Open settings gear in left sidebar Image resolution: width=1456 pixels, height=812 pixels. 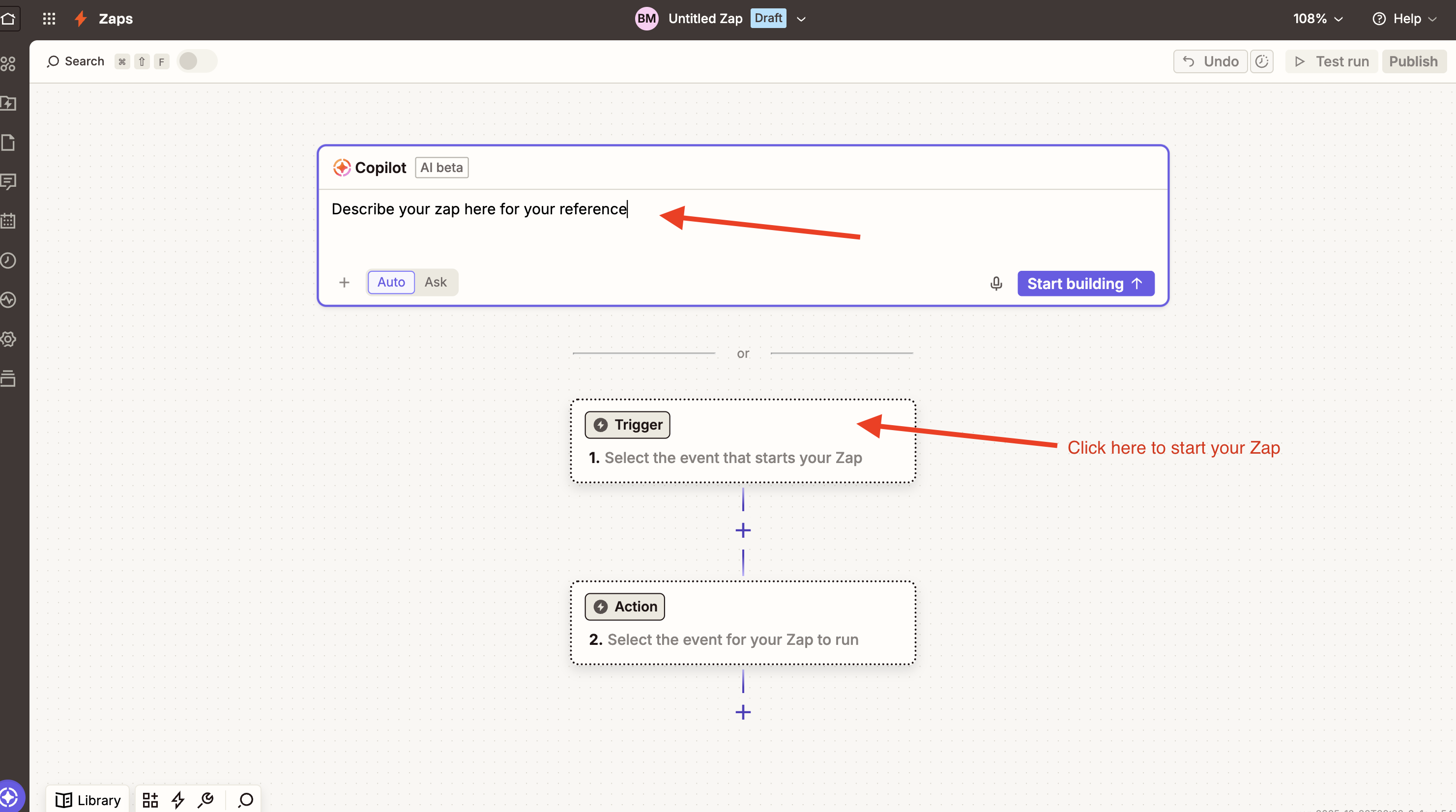(x=8, y=339)
